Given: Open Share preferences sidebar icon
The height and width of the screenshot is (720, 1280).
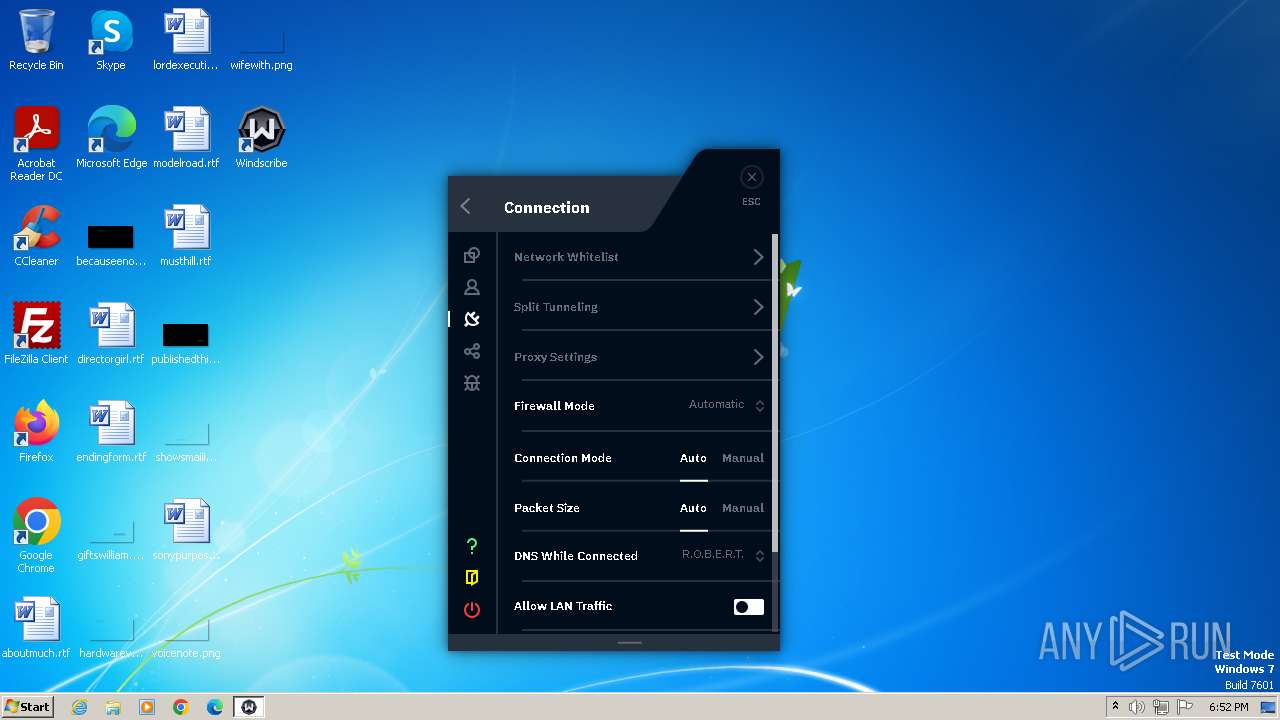Looking at the screenshot, I should 472,351.
